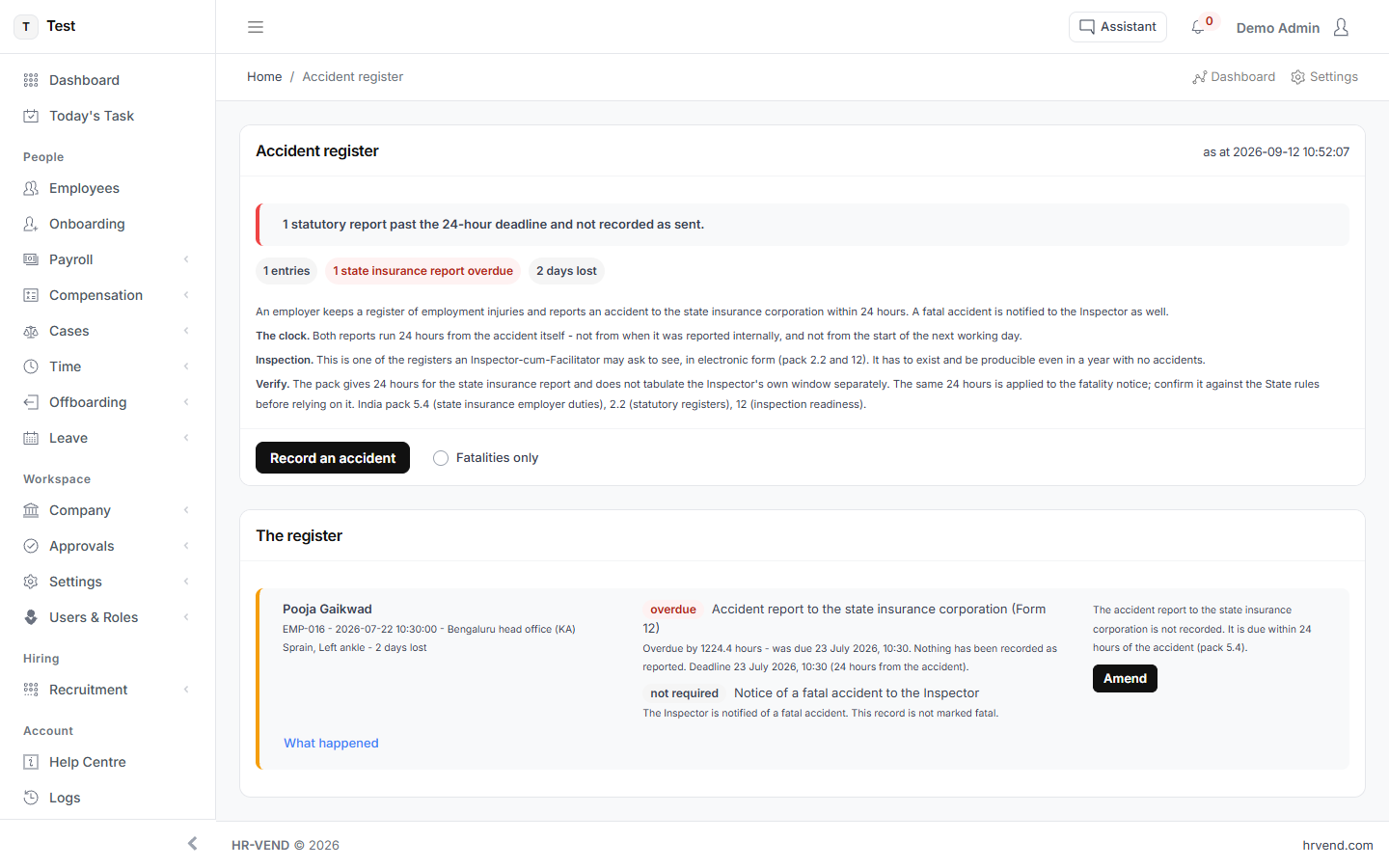Click the Assistant chat icon

[x=1087, y=27]
